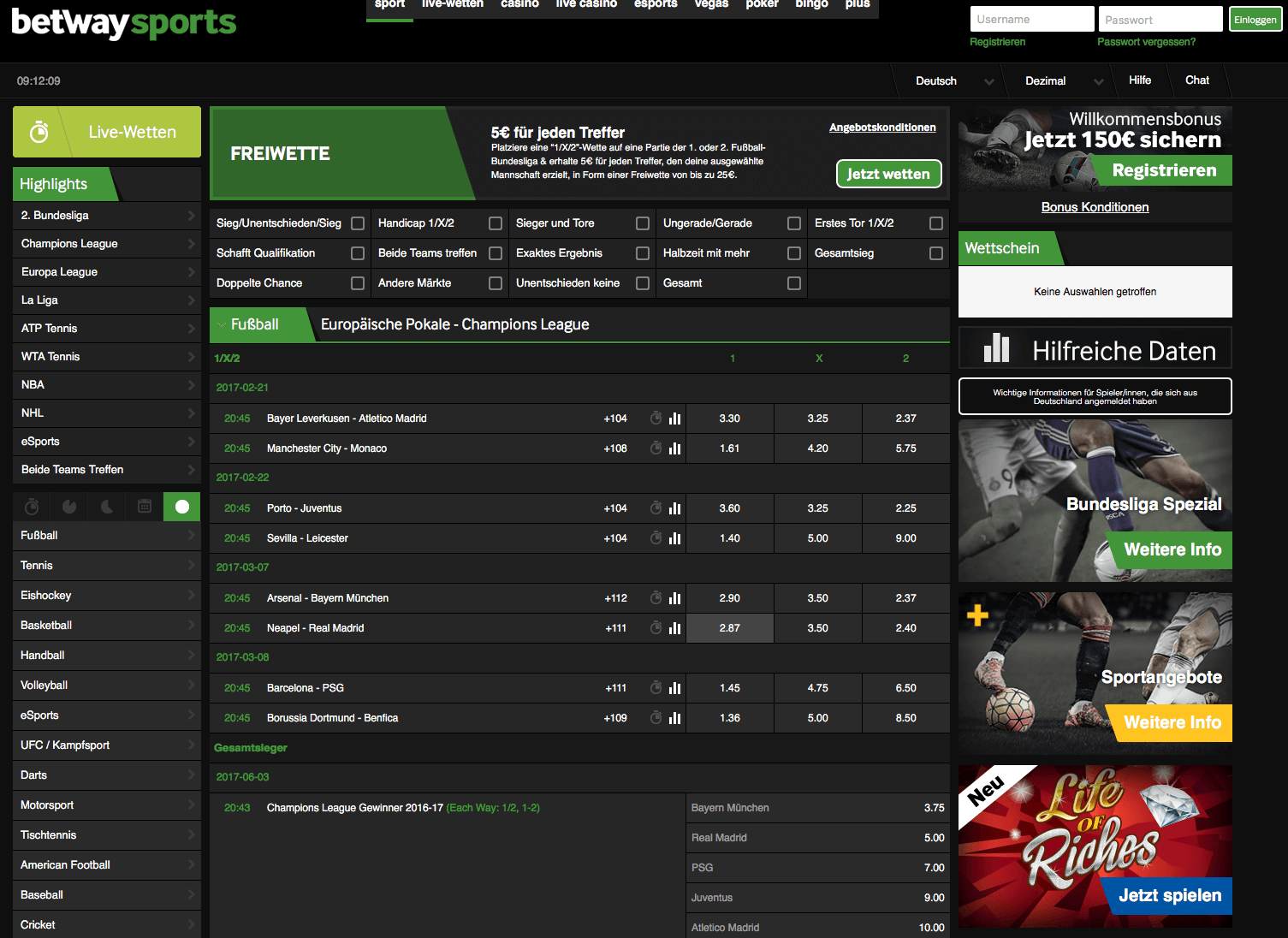Open statistics bars for Barcelona - PSG
1288x938 pixels.
point(675,688)
